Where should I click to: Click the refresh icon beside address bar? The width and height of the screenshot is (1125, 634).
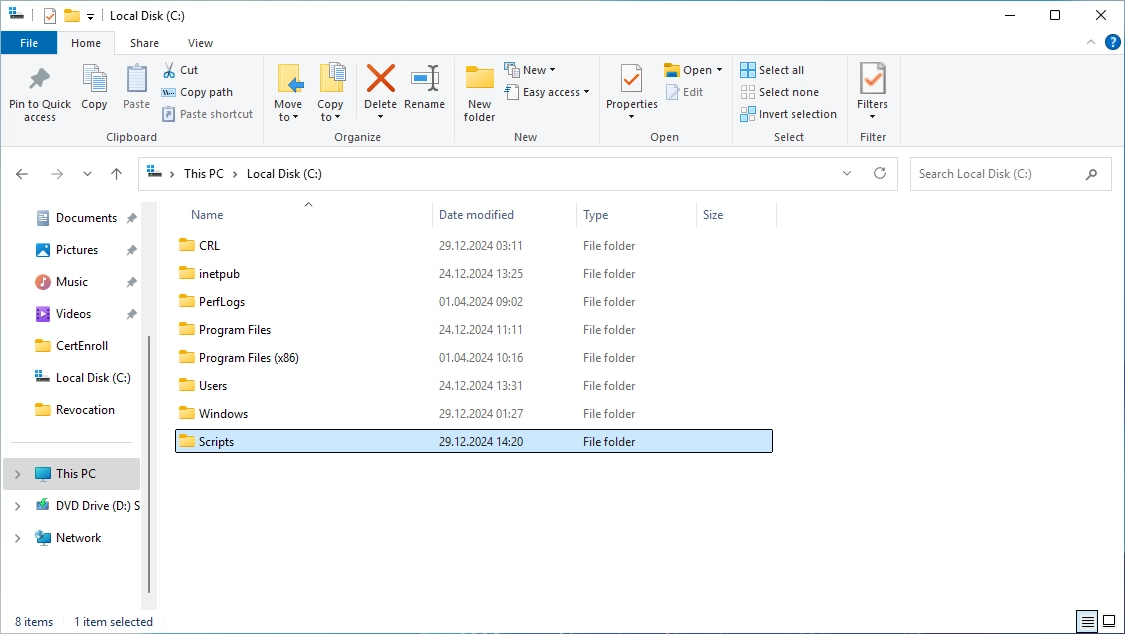(x=880, y=174)
